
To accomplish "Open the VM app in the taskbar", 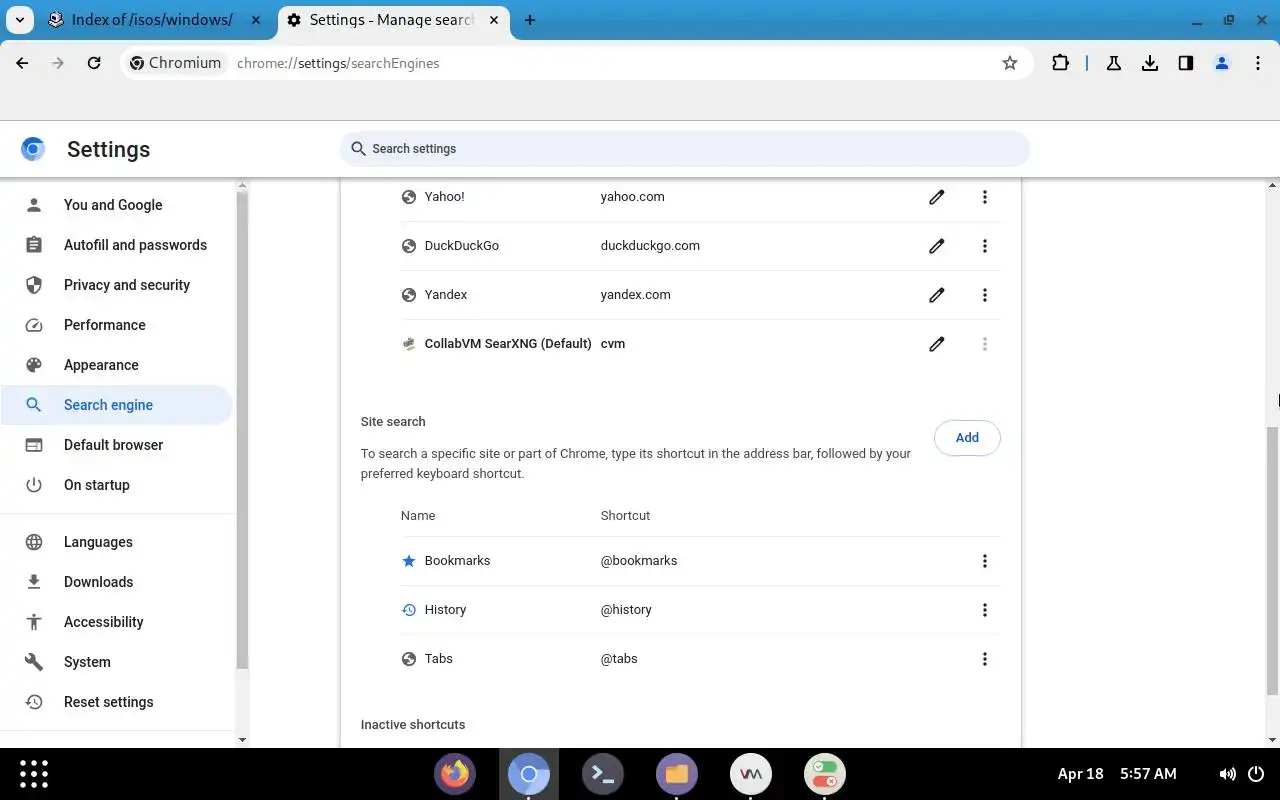I will point(751,774).
